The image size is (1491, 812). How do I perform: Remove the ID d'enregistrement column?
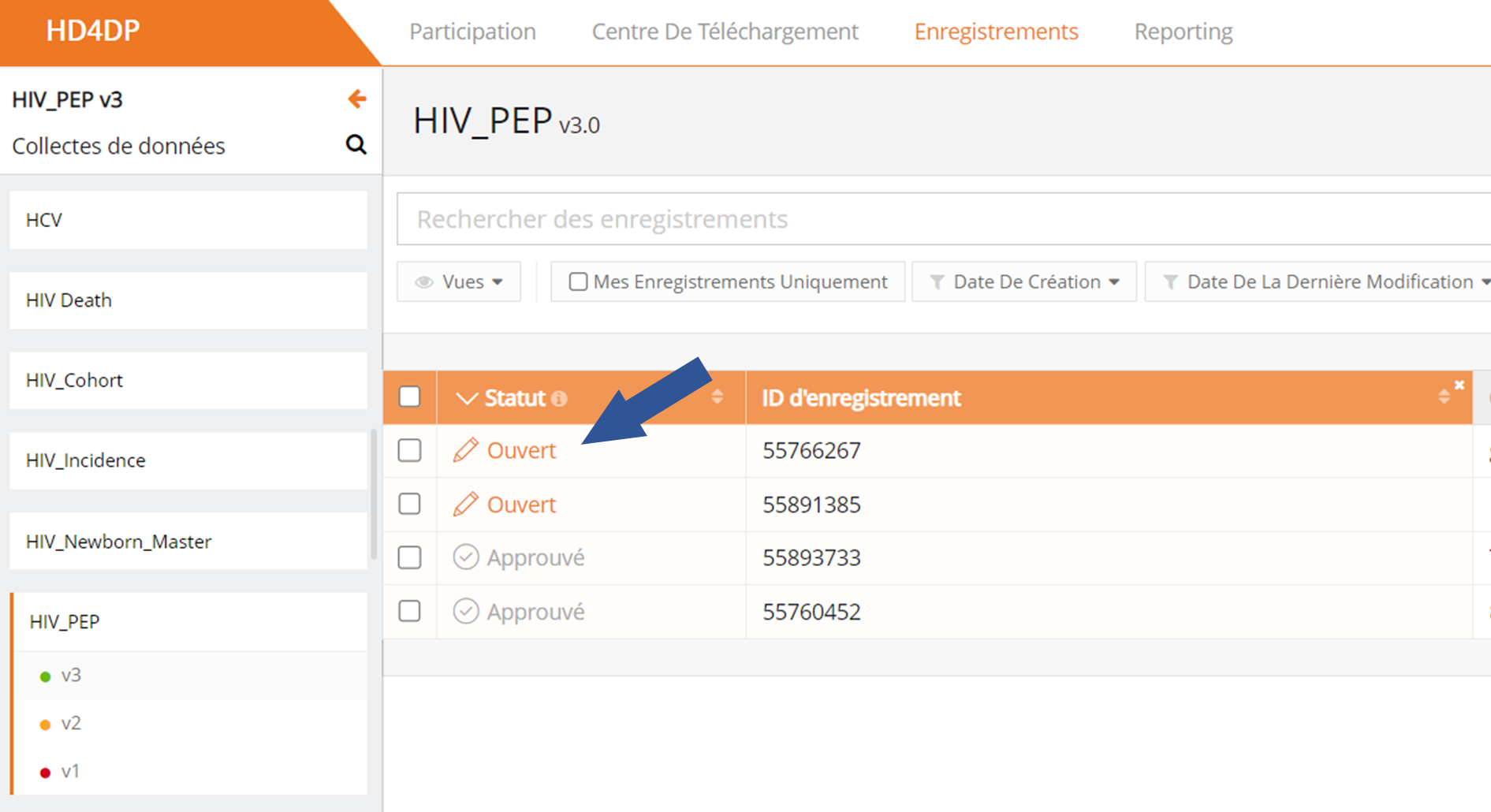pos(1459,386)
